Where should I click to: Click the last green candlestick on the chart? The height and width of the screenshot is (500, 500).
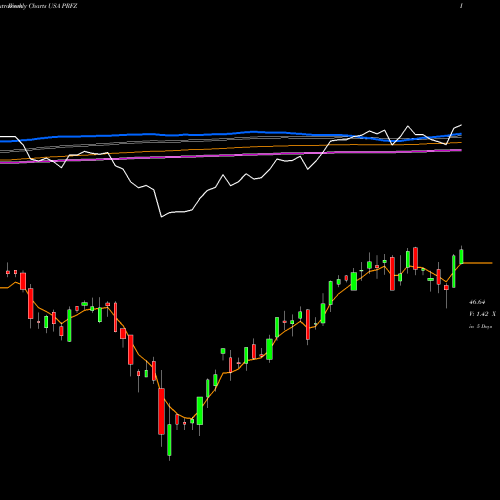click(x=461, y=256)
